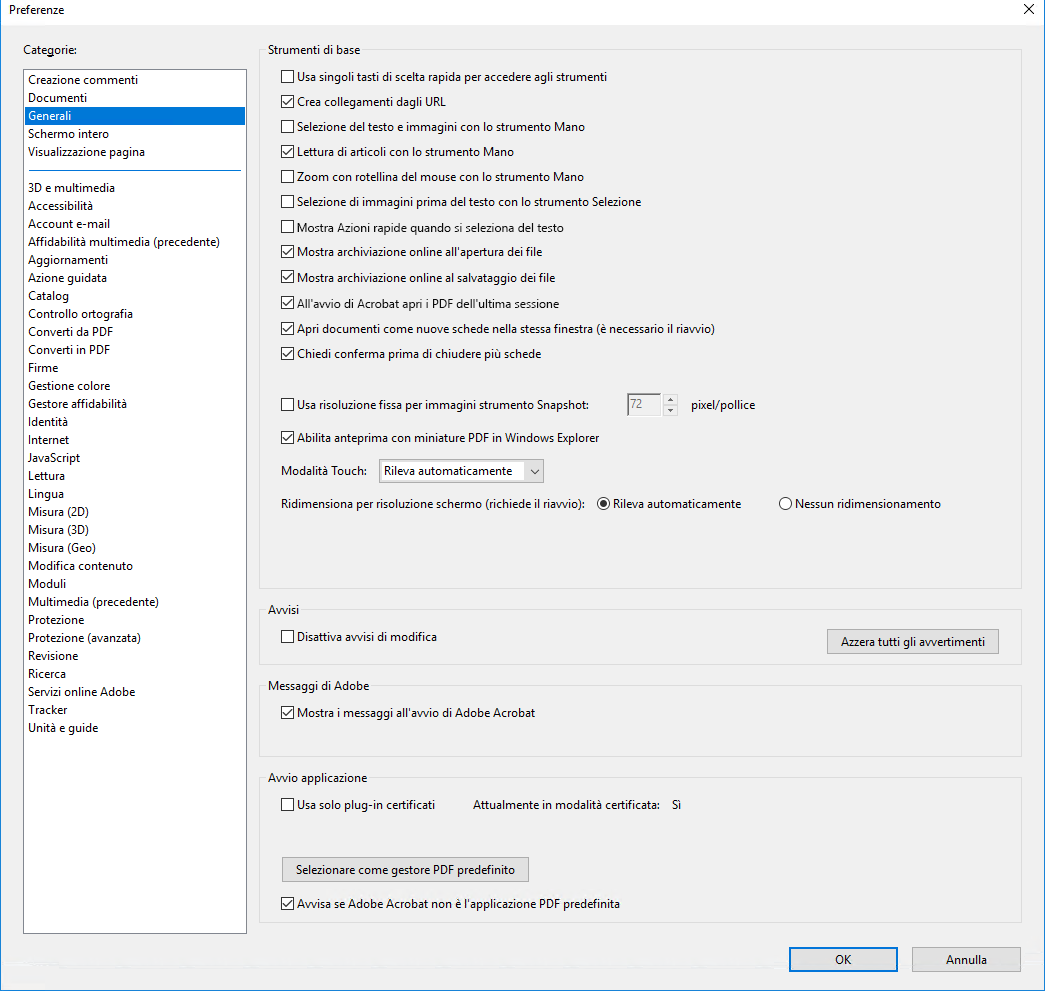Image resolution: width=1045 pixels, height=991 pixels.
Task: Click "Selezionare come gestore PDF predefinito"
Action: (405, 869)
